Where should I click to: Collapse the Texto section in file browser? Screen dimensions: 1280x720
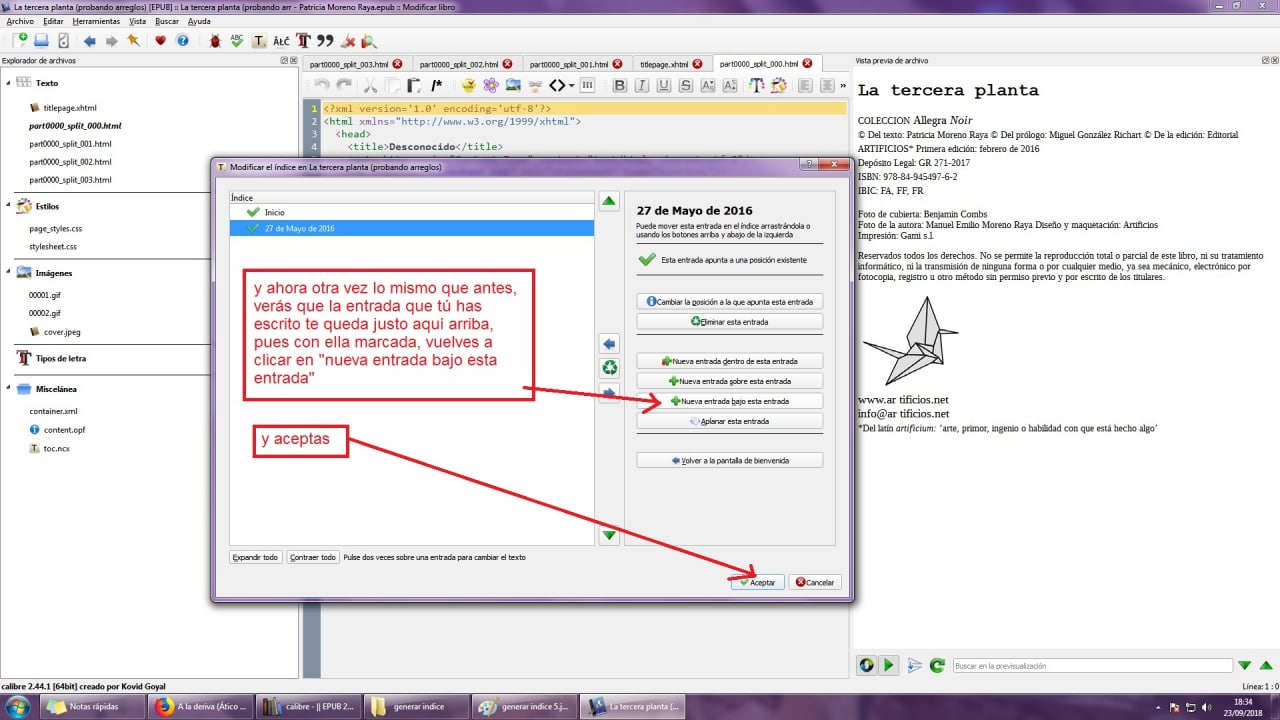pos(9,83)
